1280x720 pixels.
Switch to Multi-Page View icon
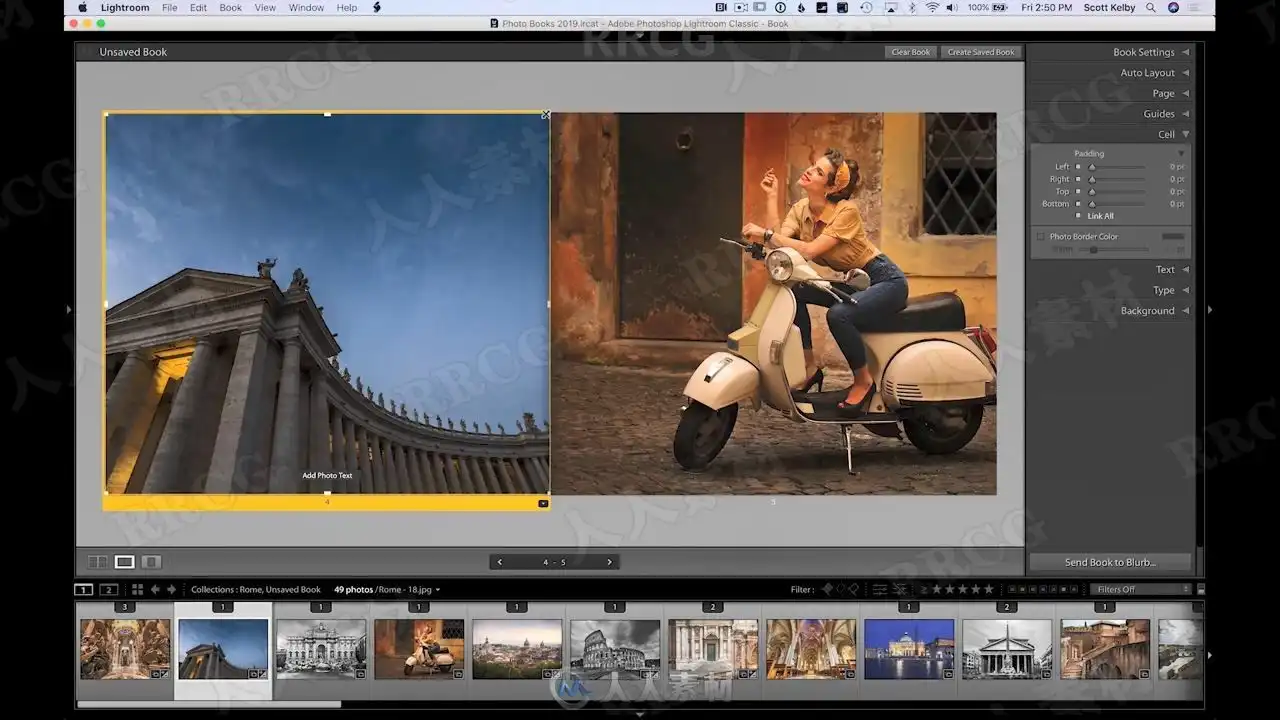98,562
